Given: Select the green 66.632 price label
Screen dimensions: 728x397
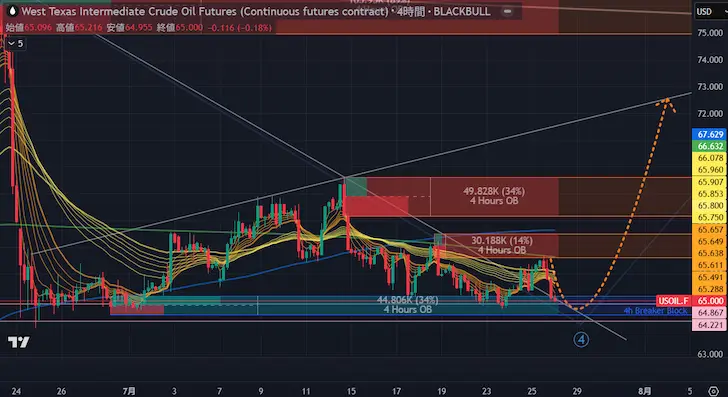Looking at the screenshot, I should coord(710,146).
